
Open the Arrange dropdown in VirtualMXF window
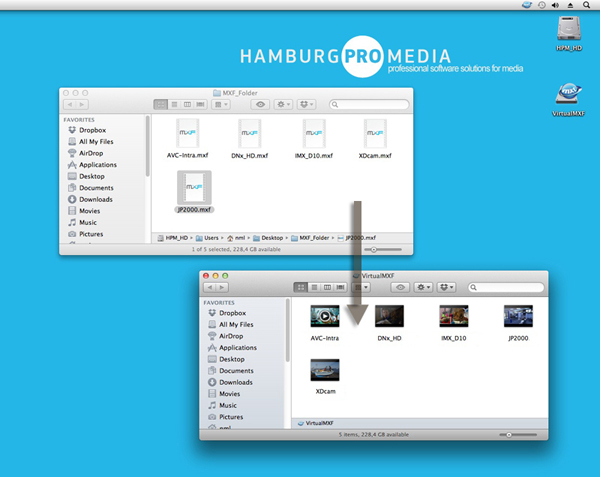361,287
